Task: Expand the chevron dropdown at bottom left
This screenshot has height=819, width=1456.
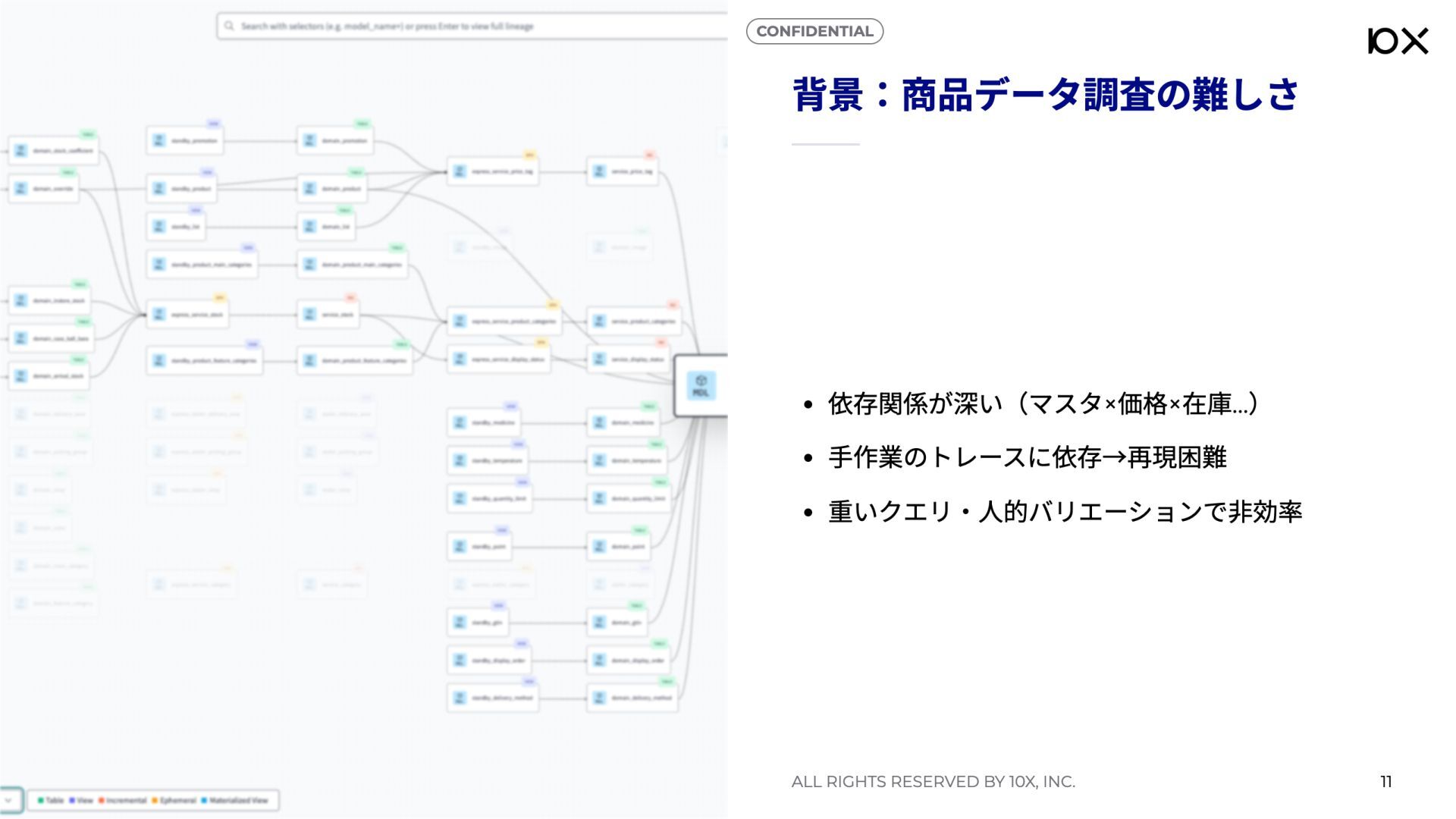Action: tap(8, 800)
